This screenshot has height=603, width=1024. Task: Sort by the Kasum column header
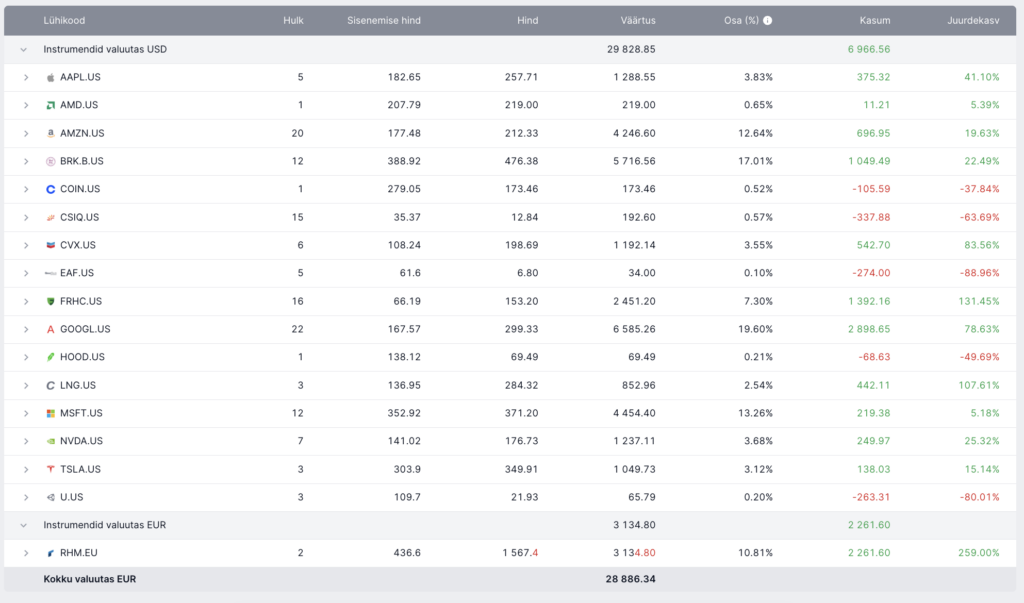(874, 20)
